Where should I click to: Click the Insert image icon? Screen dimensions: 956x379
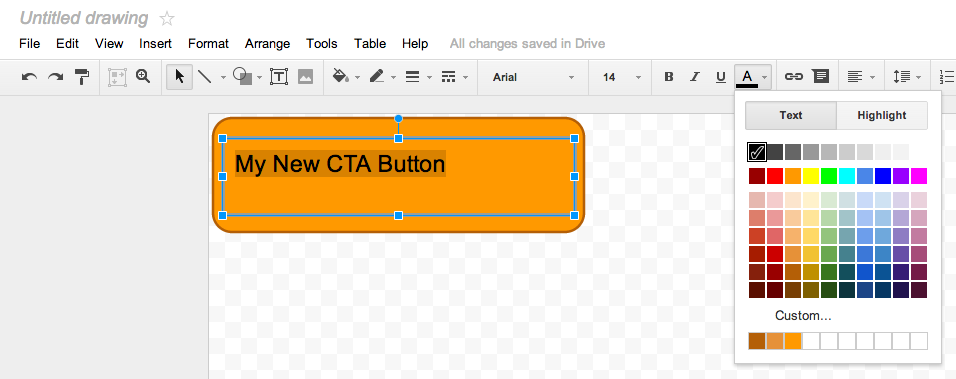coord(305,77)
